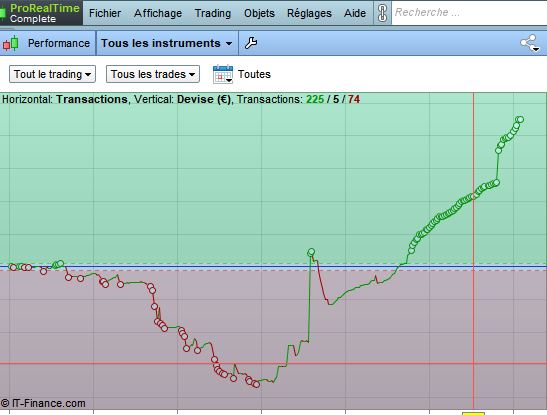
Task: Expand the Tous les instruments dropdown
Action: [x=167, y=43]
